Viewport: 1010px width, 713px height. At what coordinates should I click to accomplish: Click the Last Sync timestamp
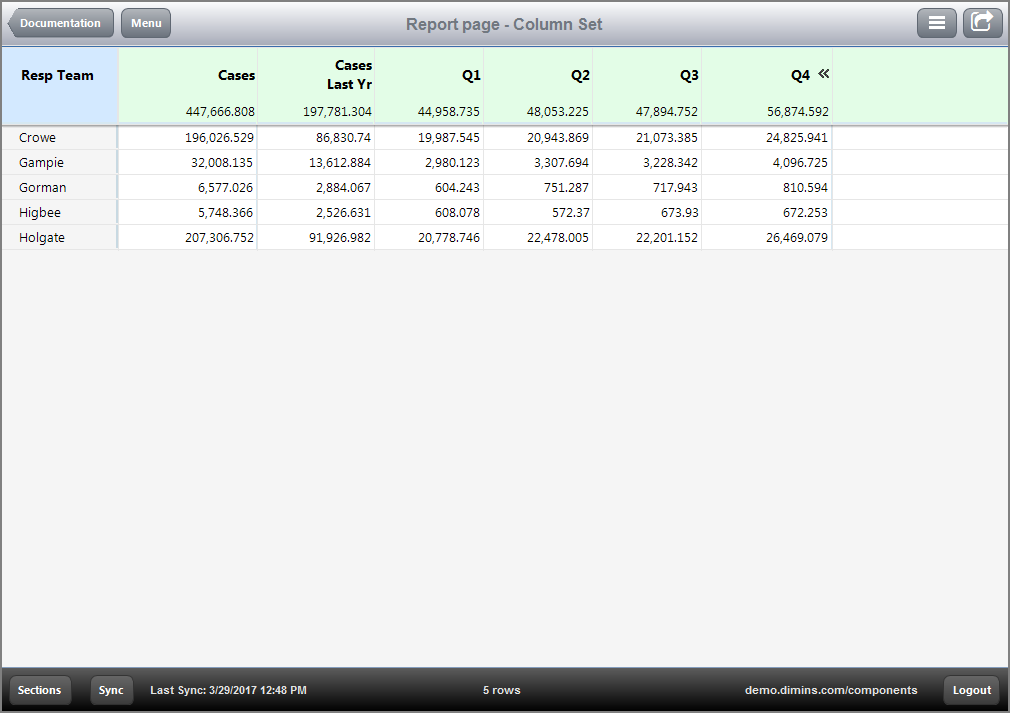(x=228, y=690)
